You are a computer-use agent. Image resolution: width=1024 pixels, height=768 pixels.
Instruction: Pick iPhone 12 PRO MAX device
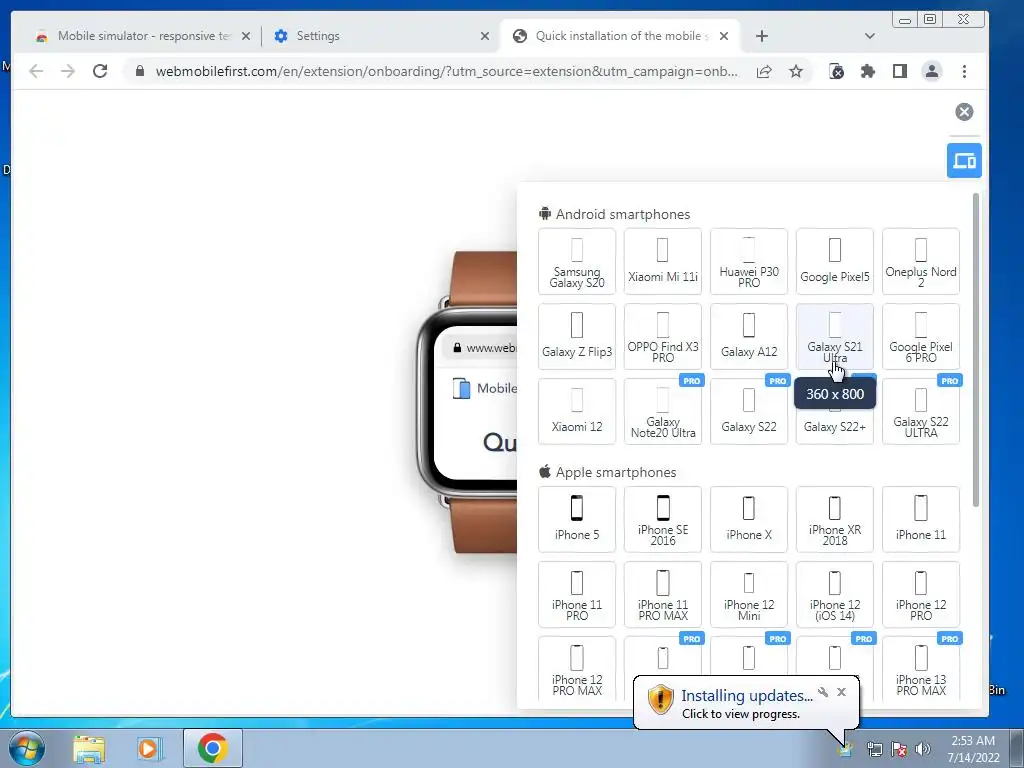pyautogui.click(x=577, y=669)
